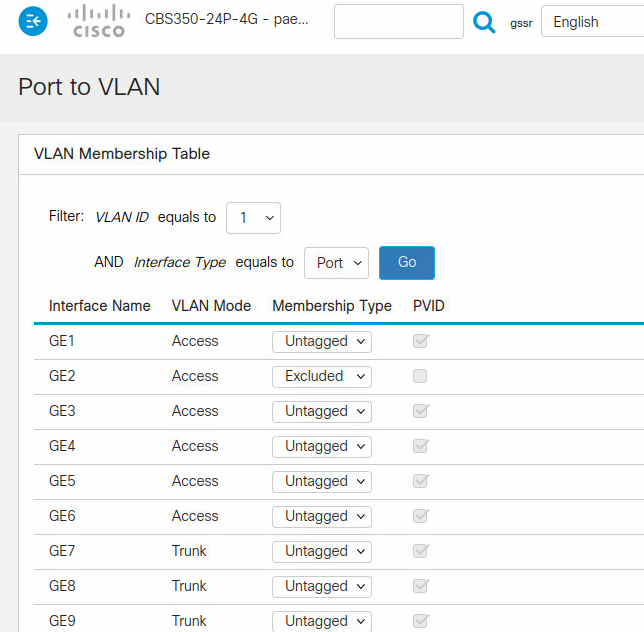Open GE7 Membership Type dropdown
The height and width of the screenshot is (632, 644).
[322, 552]
